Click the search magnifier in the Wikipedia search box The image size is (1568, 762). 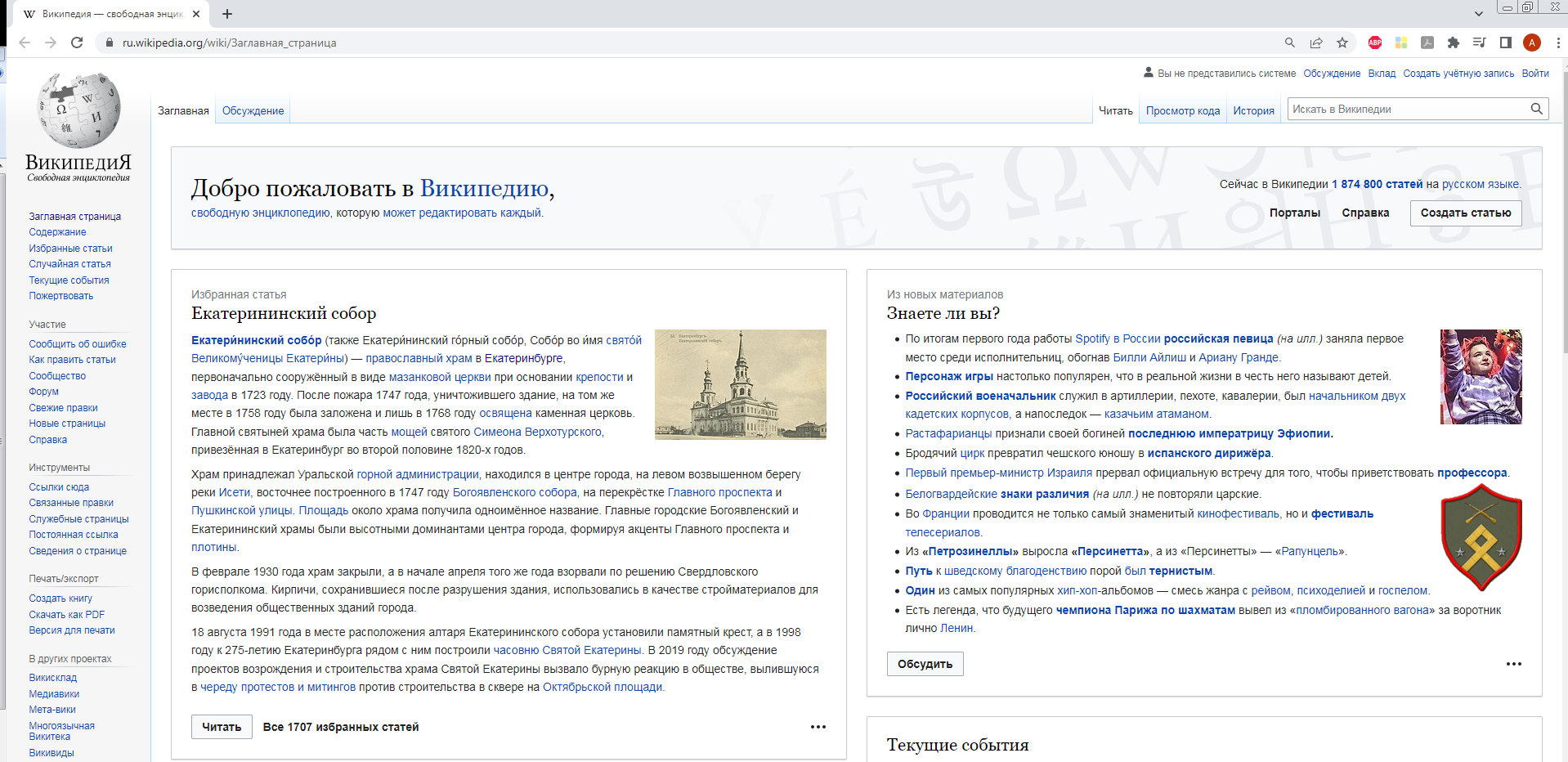1537,109
